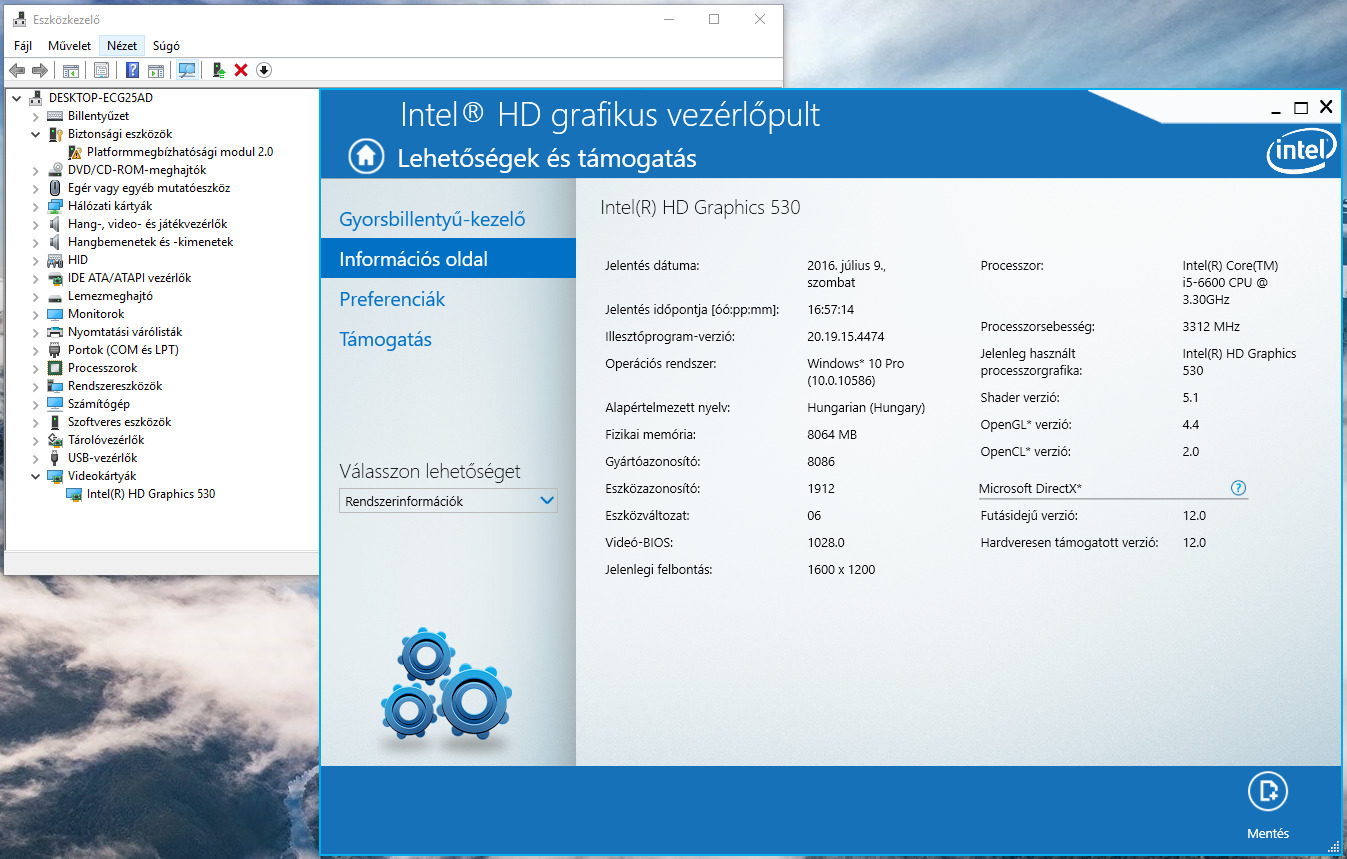Select Szoftveres eszközök item
The image size is (1347, 859).
[x=119, y=422]
